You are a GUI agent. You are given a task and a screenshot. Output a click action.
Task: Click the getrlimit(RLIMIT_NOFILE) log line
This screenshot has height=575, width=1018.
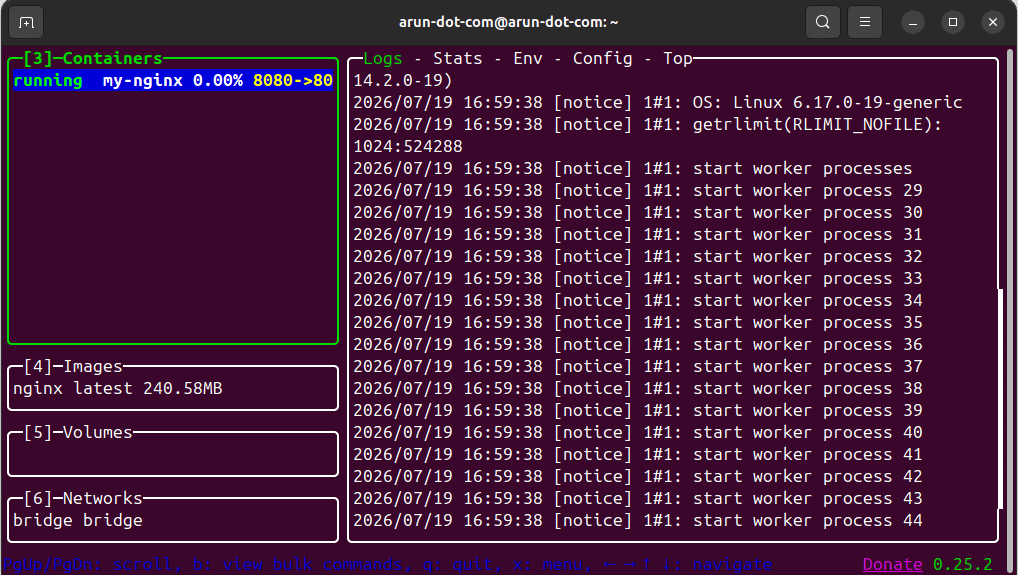pos(647,125)
